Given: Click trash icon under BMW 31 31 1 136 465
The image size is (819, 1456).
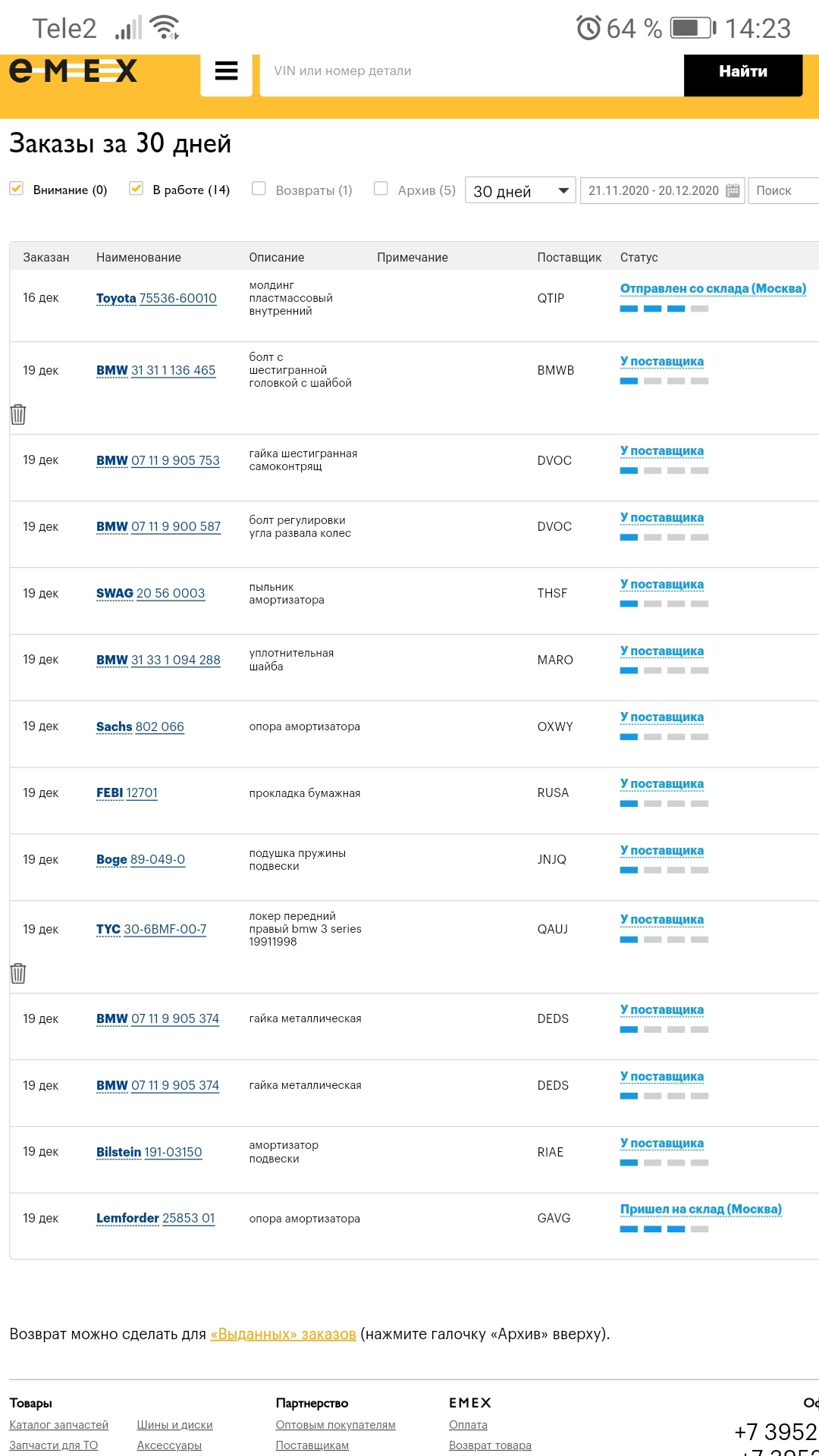Looking at the screenshot, I should point(18,414).
